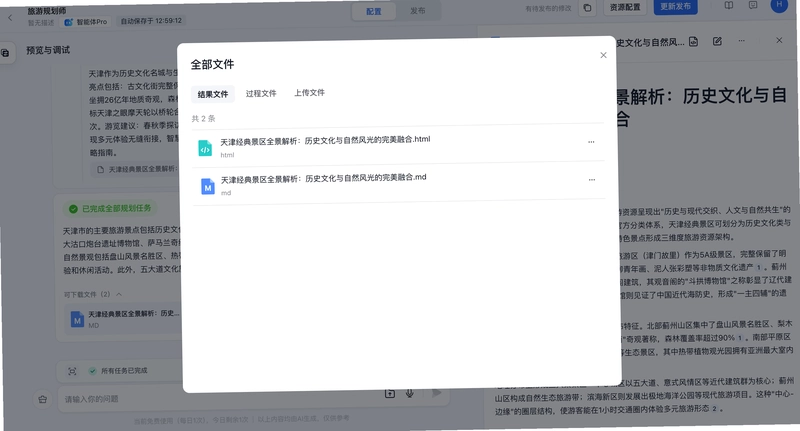Click the 所有任务已完成 status text

[x=124, y=371]
